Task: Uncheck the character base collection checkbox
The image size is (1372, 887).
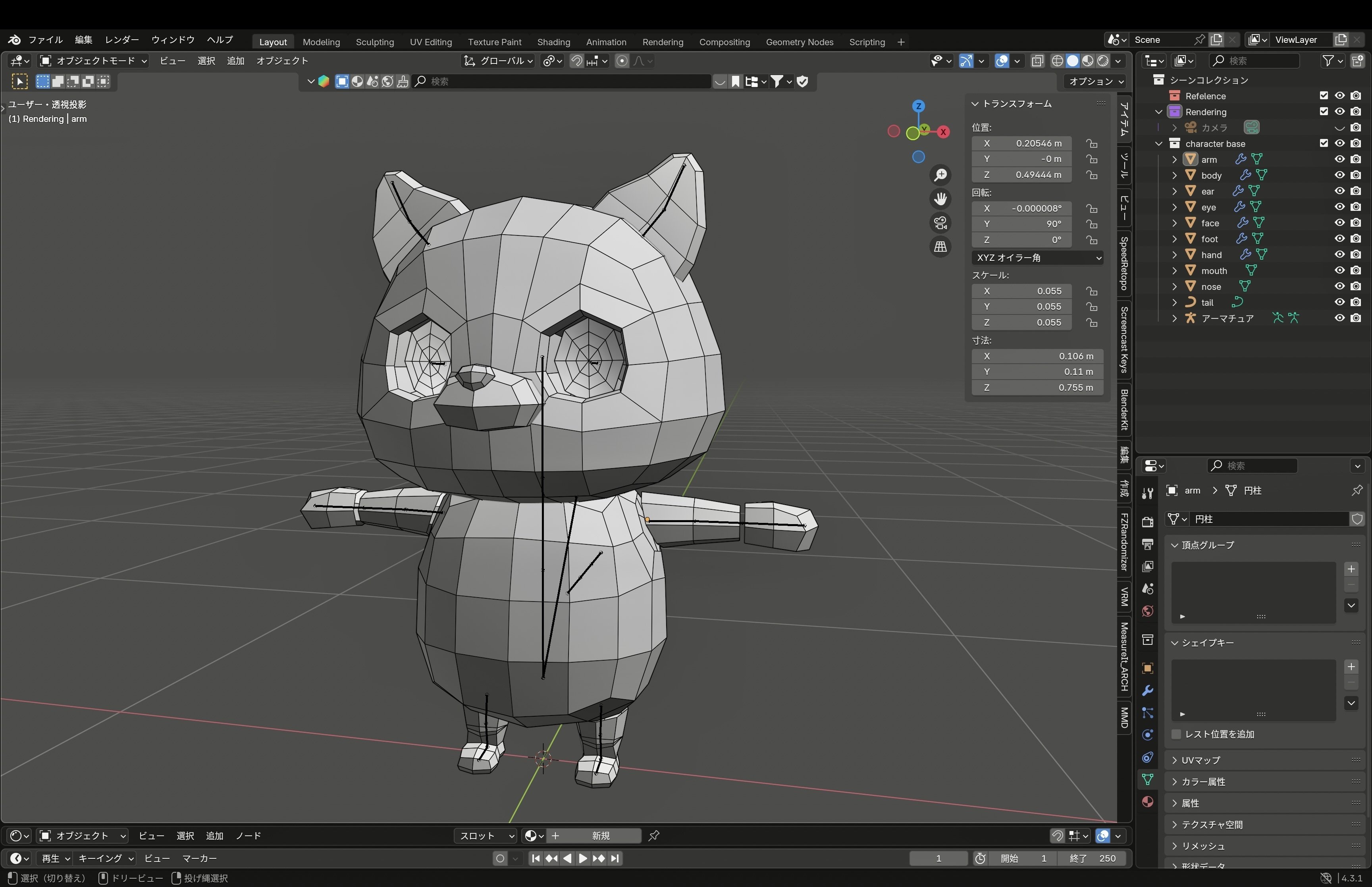Action: coord(1324,143)
